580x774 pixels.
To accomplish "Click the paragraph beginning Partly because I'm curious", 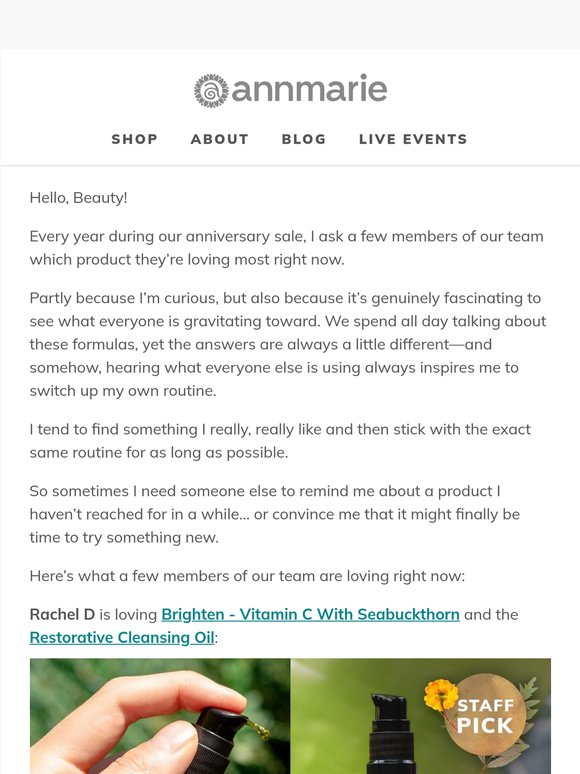I will [288, 345].
